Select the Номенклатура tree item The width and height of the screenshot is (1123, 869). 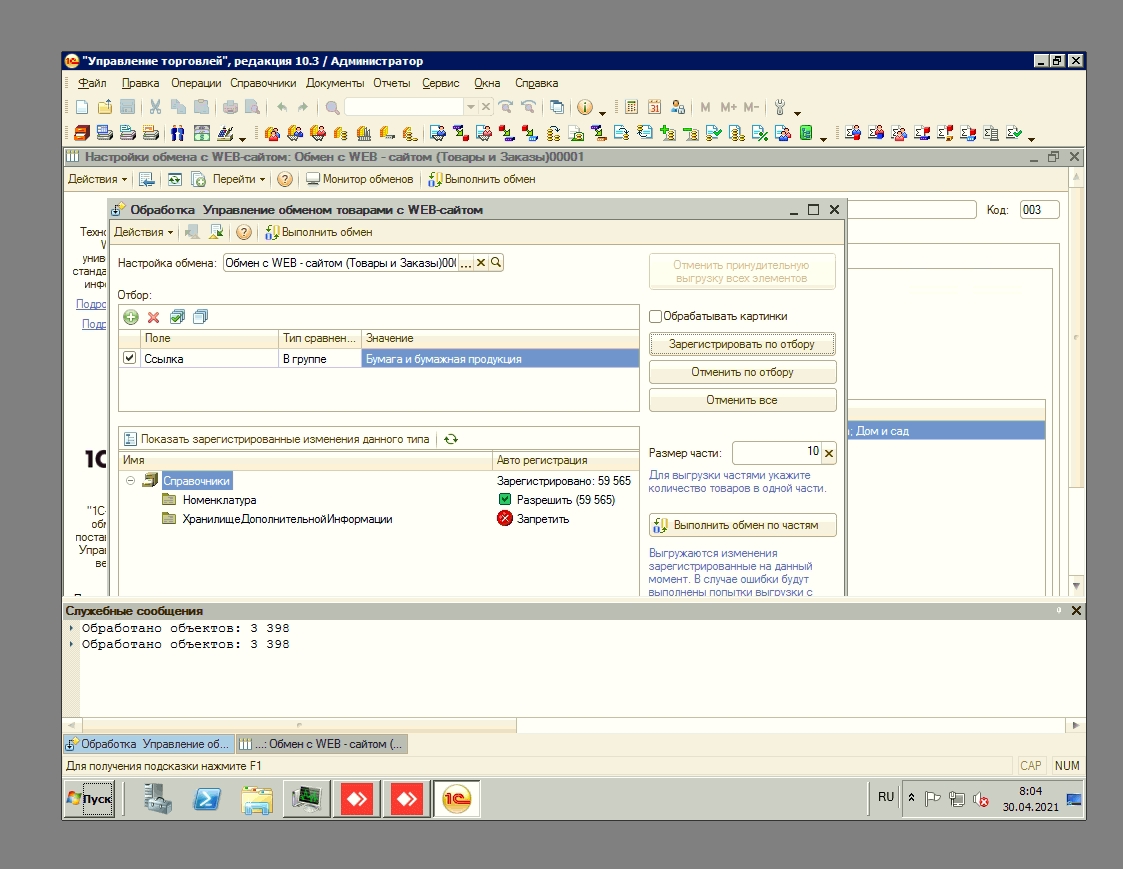[x=219, y=500]
